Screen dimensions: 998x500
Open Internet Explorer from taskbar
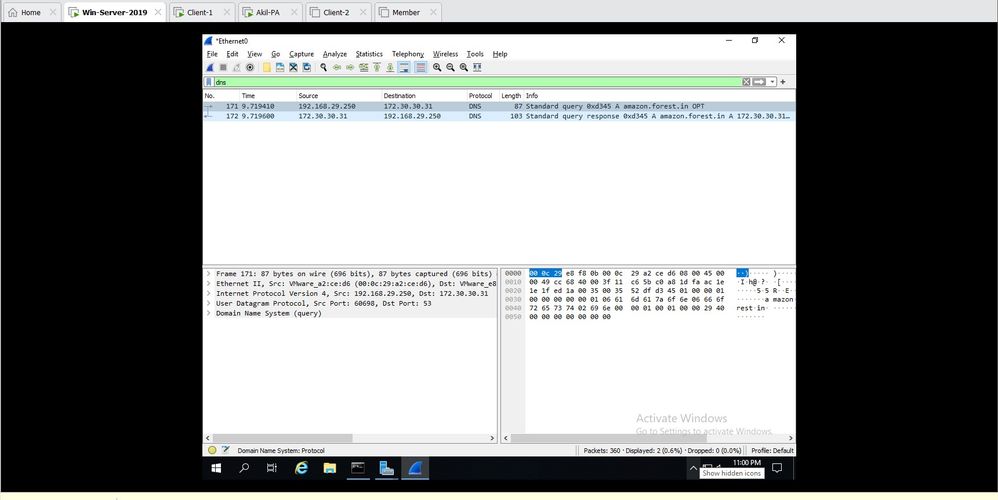(x=301, y=468)
